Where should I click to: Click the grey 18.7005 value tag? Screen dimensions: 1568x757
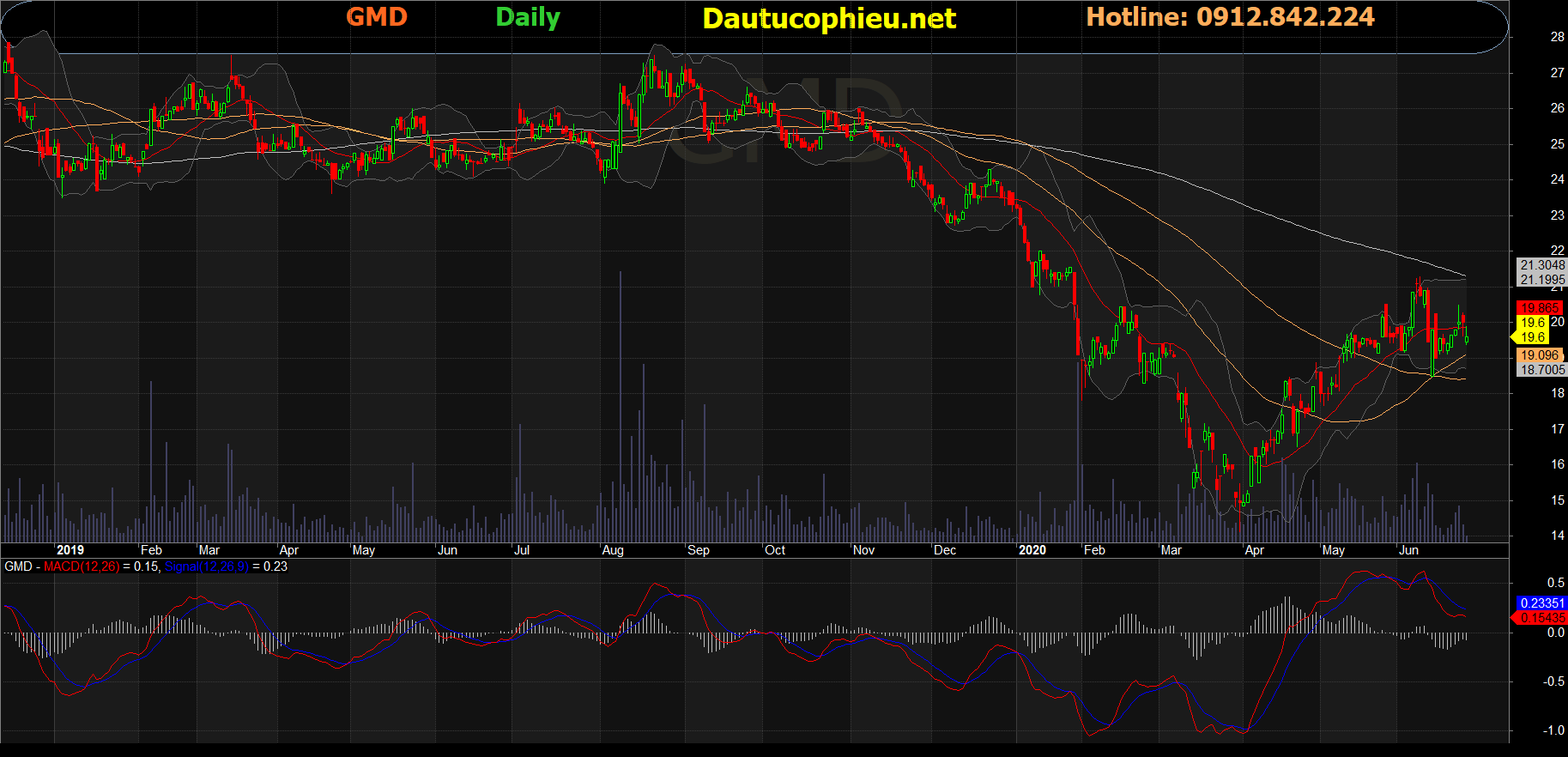coord(1542,370)
